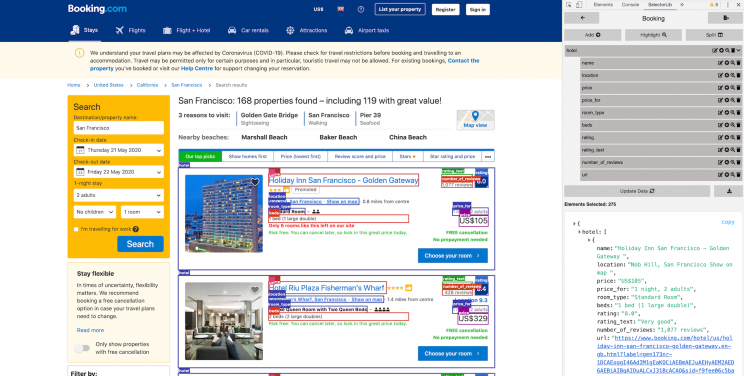Open the Map view thumbnail
Viewport: 744px width, 376px height.
[475, 120]
